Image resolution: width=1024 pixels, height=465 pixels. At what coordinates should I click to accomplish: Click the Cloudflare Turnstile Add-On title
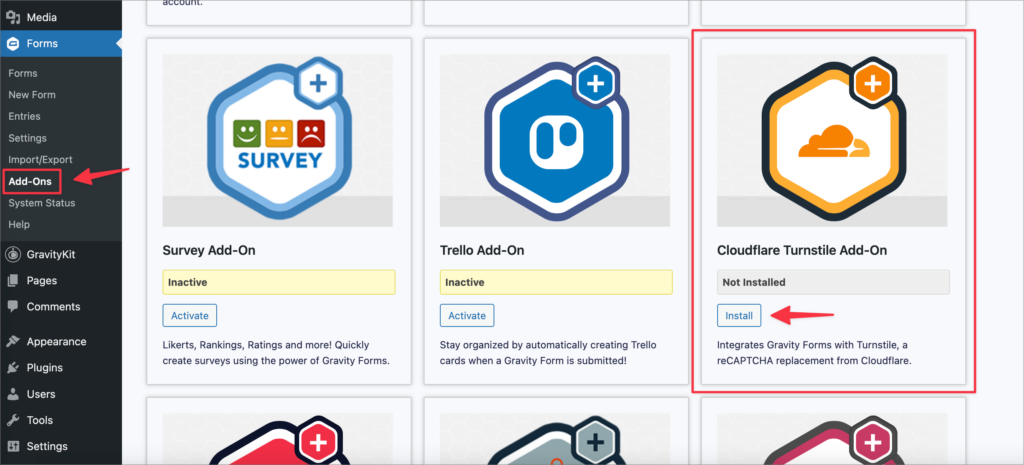[802, 250]
